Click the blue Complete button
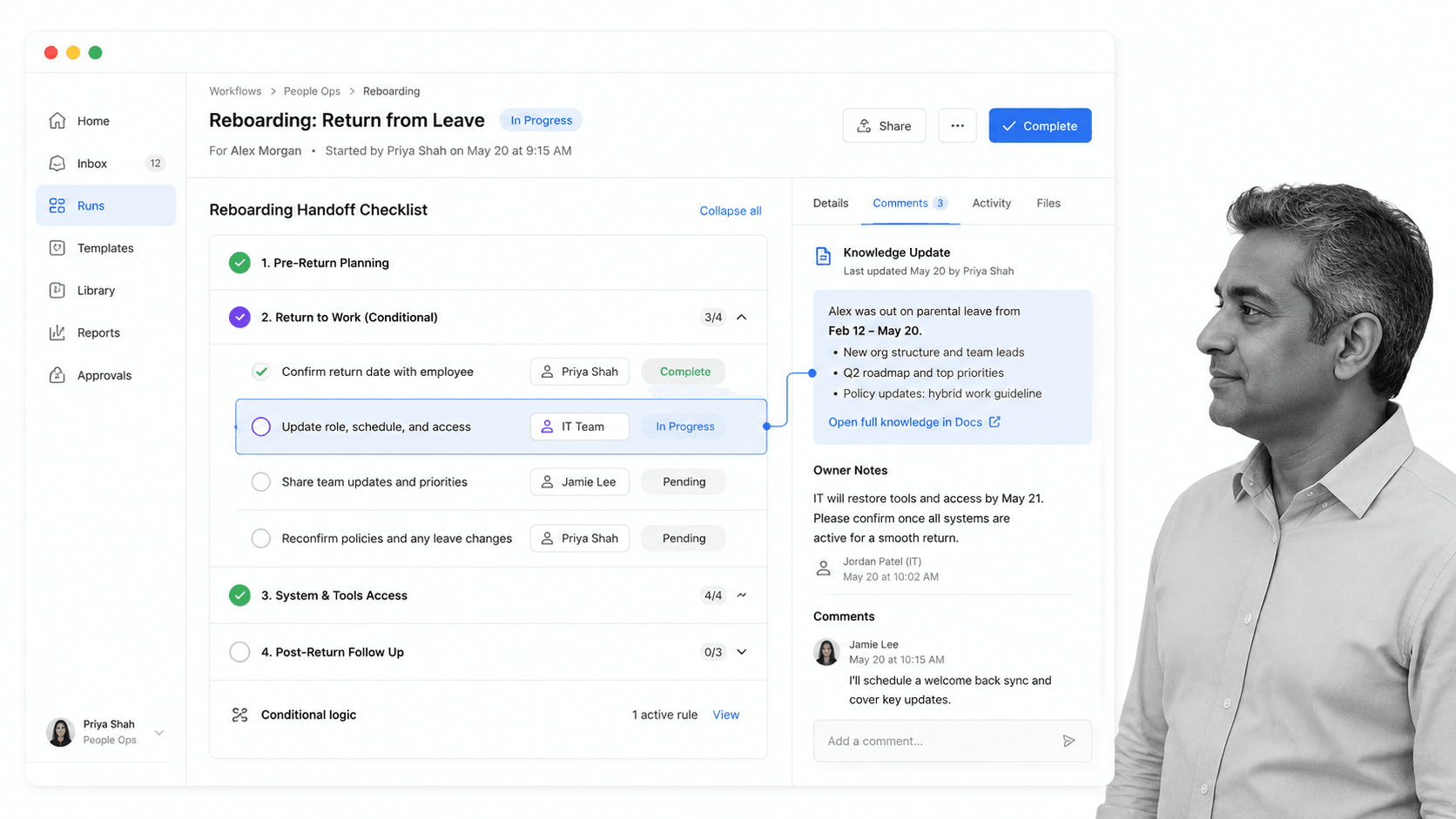This screenshot has width=1456, height=819. click(1040, 125)
